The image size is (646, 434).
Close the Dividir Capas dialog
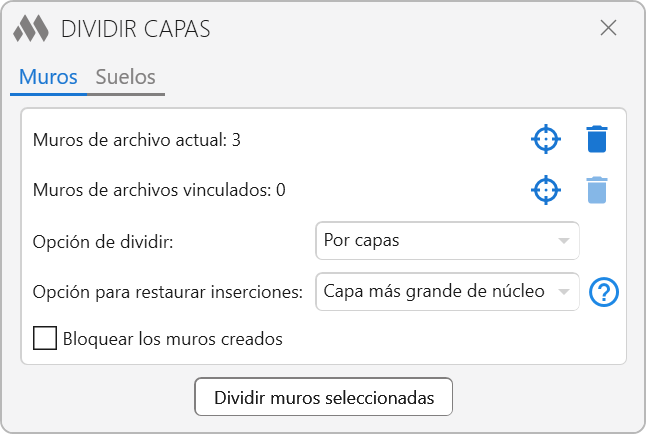[608, 28]
